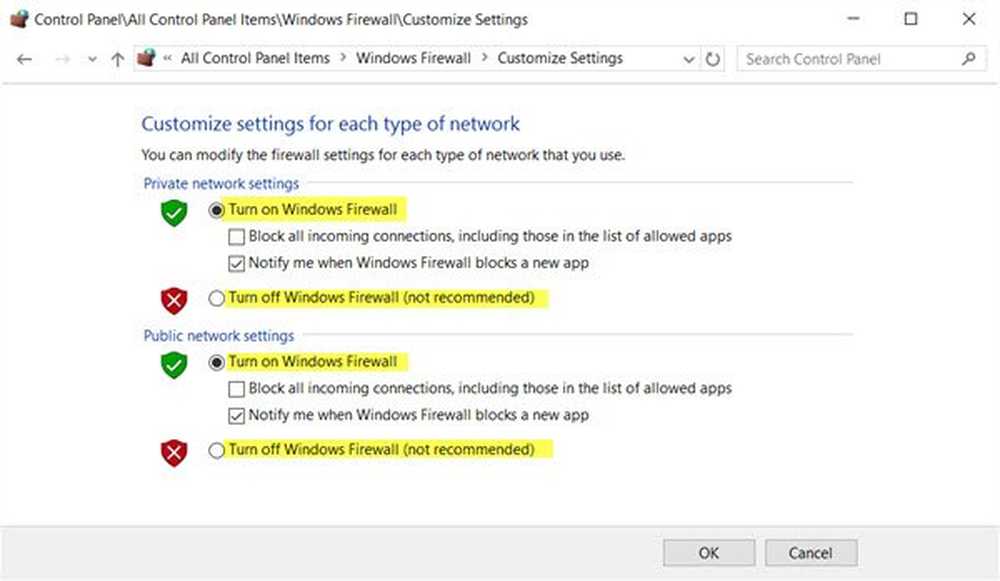This screenshot has width=1000, height=581.
Task: Open the recent locations dropdown arrow
Action: (x=92, y=59)
